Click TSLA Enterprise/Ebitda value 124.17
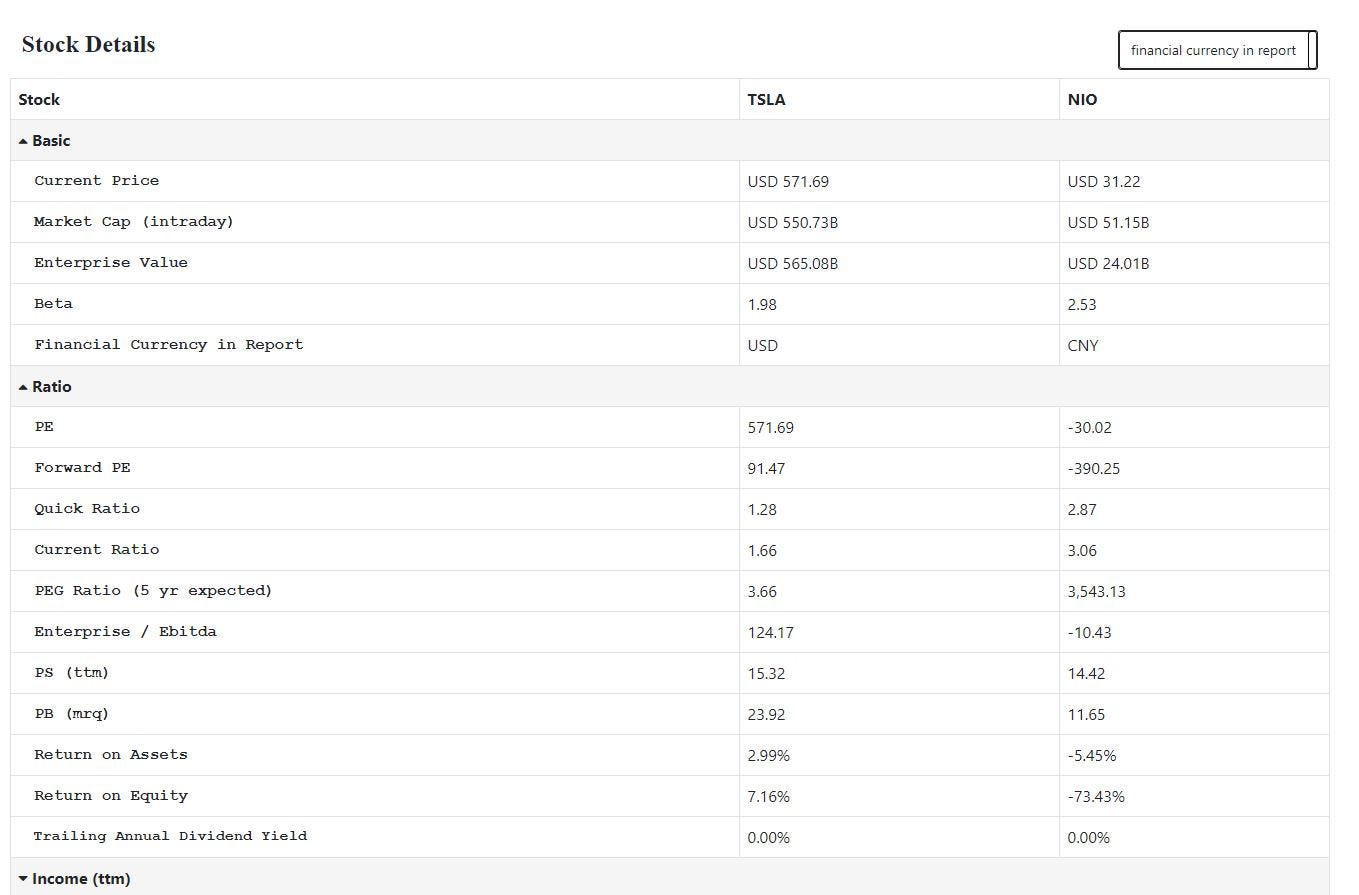Image resolution: width=1359 pixels, height=895 pixels. pyautogui.click(x=771, y=633)
